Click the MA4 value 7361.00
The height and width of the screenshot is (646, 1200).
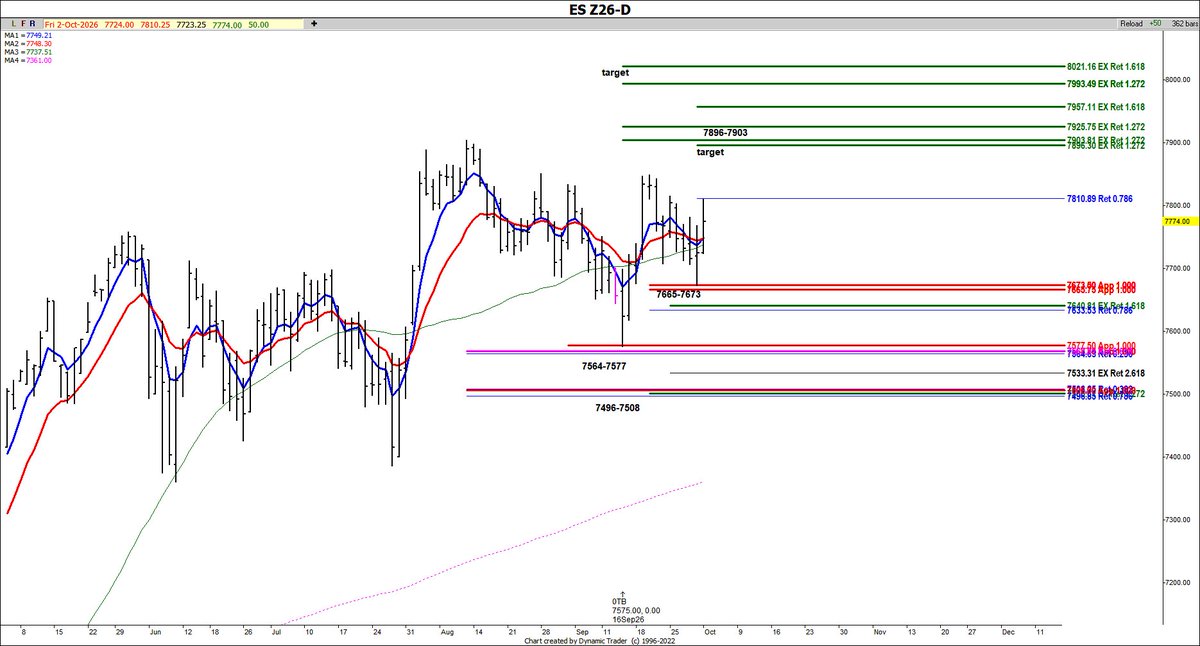click(x=39, y=61)
